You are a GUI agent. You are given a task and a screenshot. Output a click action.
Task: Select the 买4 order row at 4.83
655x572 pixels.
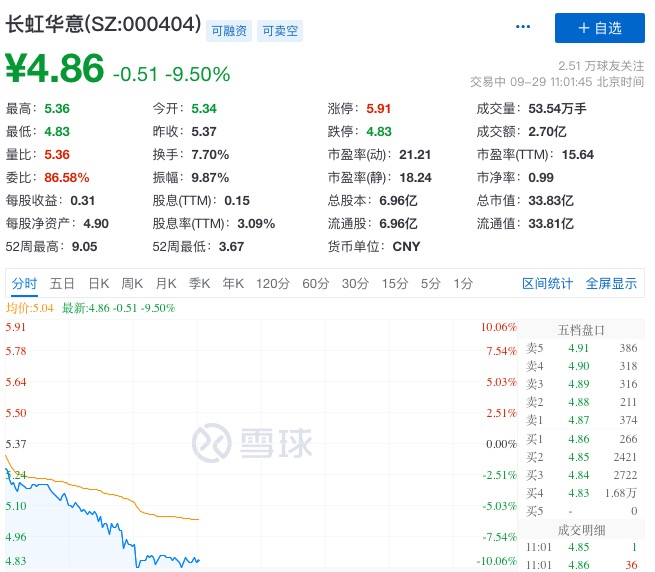pyautogui.click(x=581, y=493)
